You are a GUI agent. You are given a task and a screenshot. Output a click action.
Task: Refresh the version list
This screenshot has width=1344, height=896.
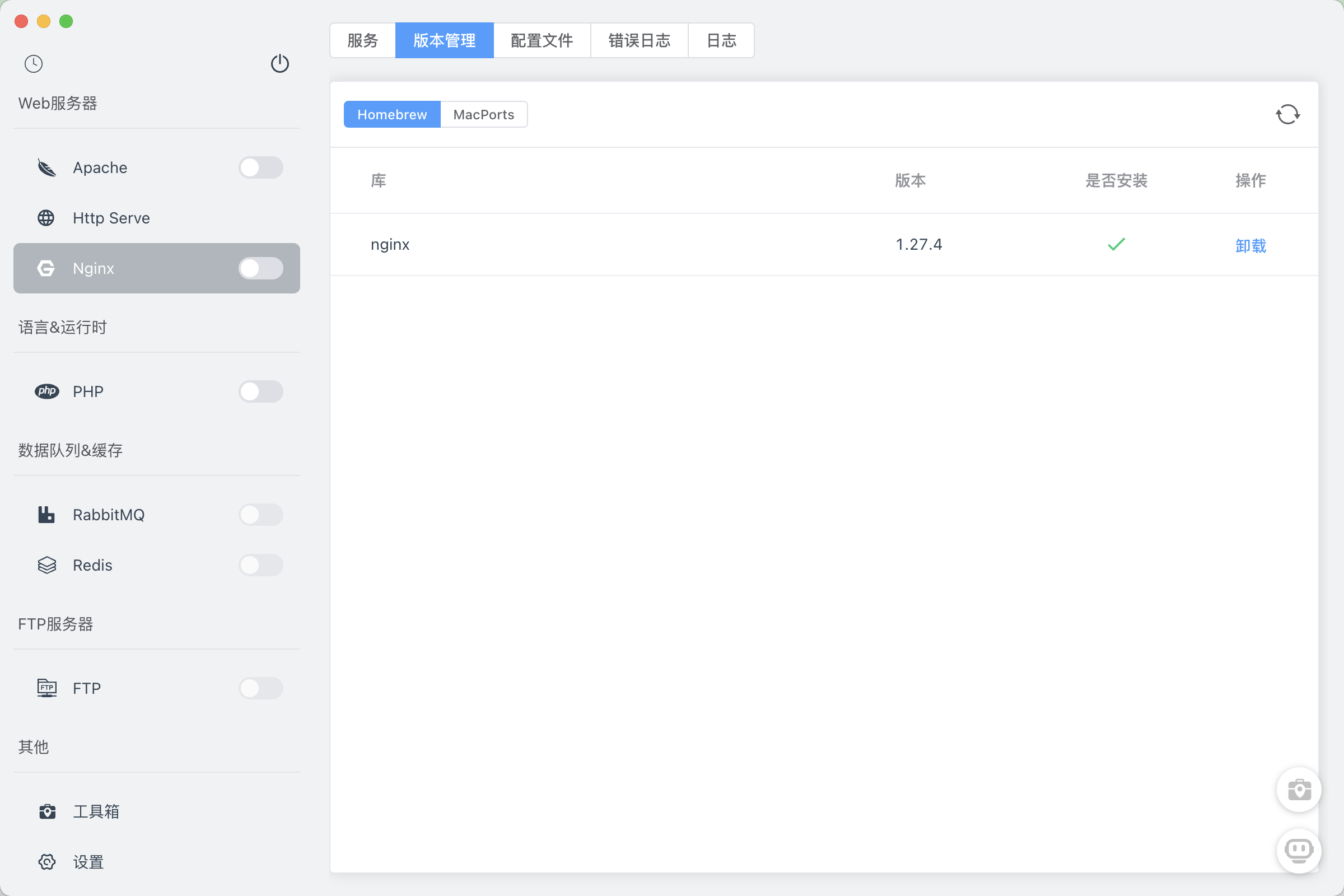coord(1288,114)
